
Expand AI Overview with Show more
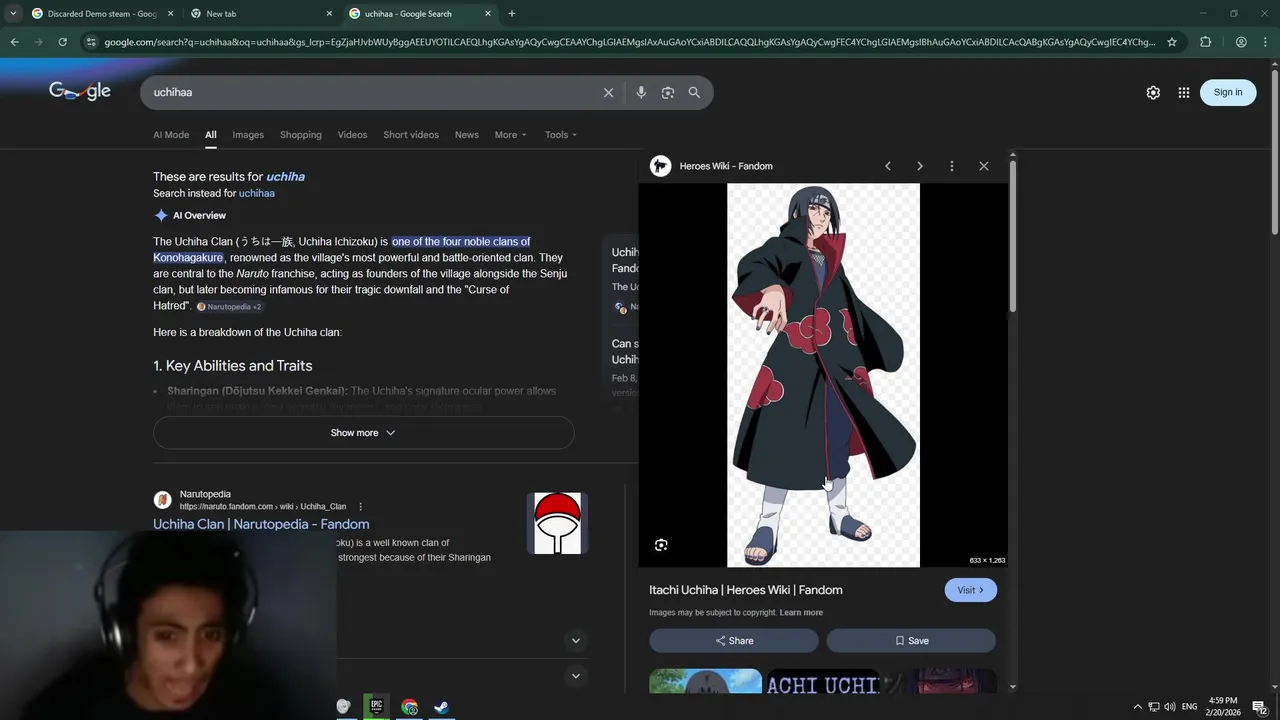[x=364, y=433]
